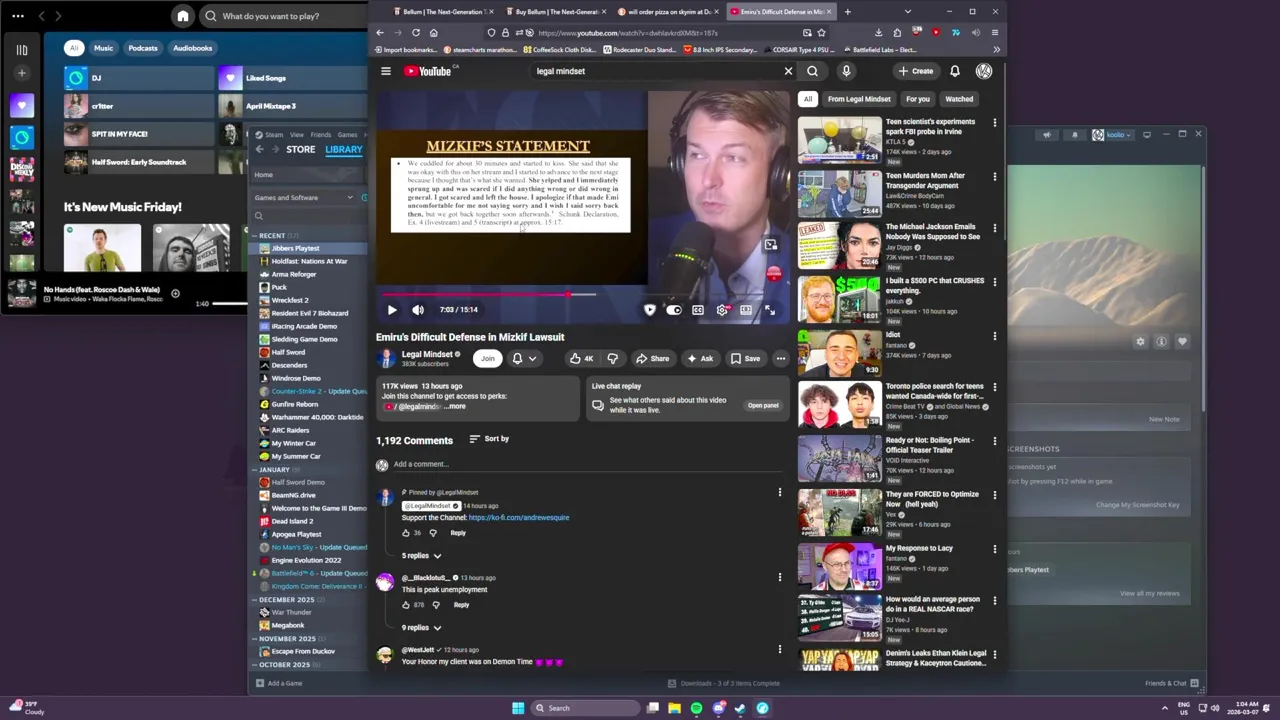
Task: Expand 9 replies under the unemployment comment
Action: 421,627
